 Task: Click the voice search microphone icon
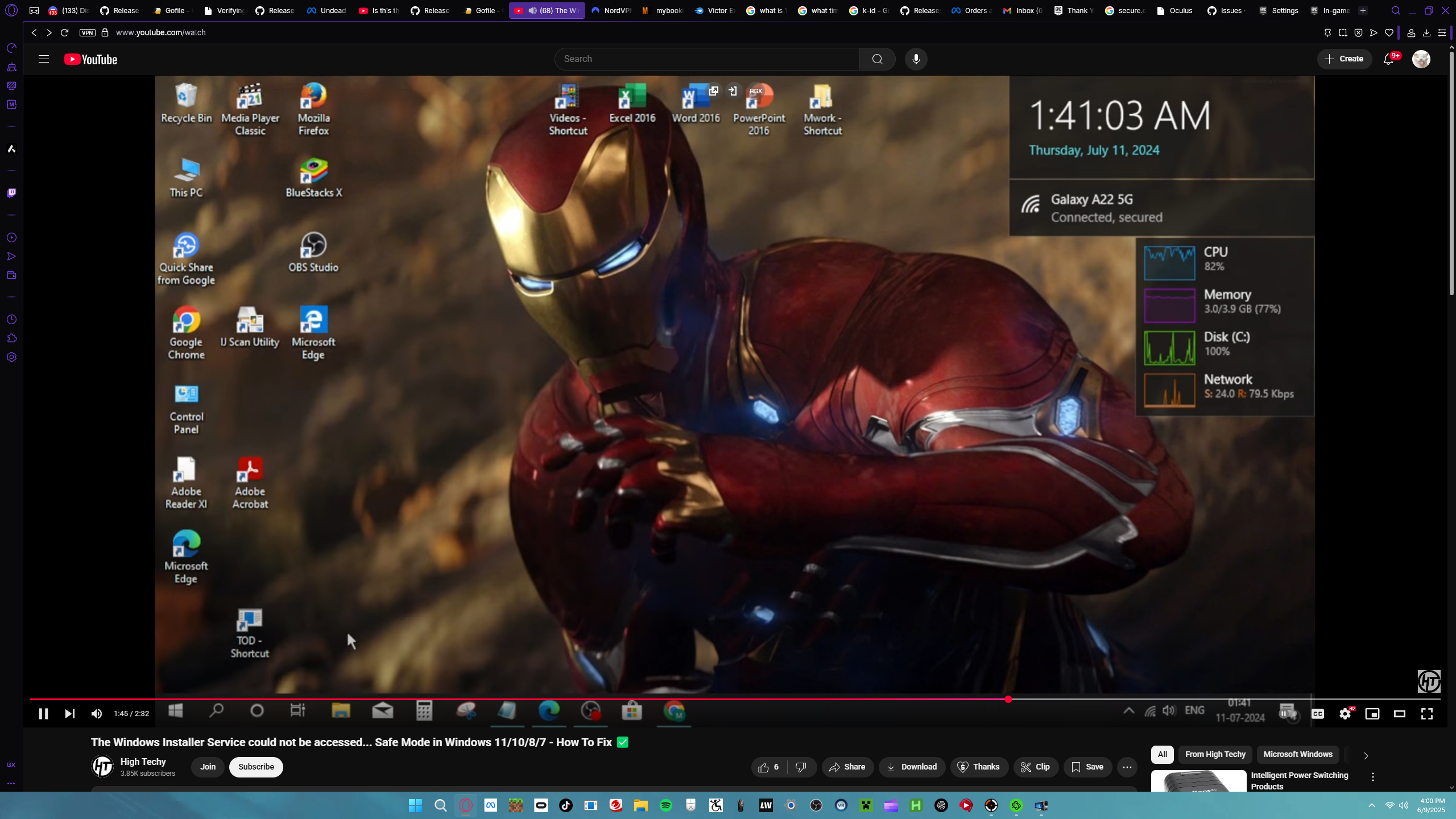(916, 59)
